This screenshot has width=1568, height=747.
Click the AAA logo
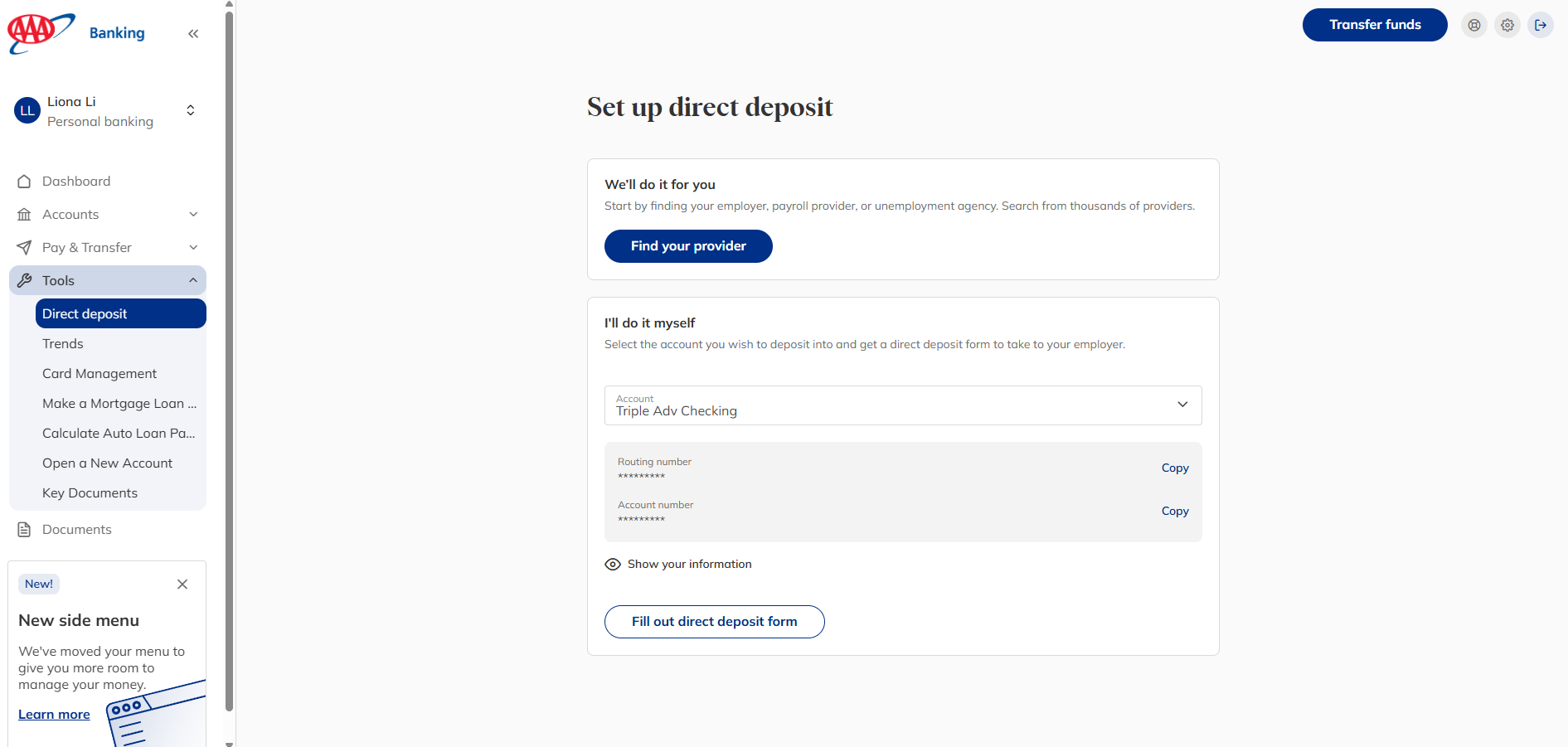tap(41, 33)
